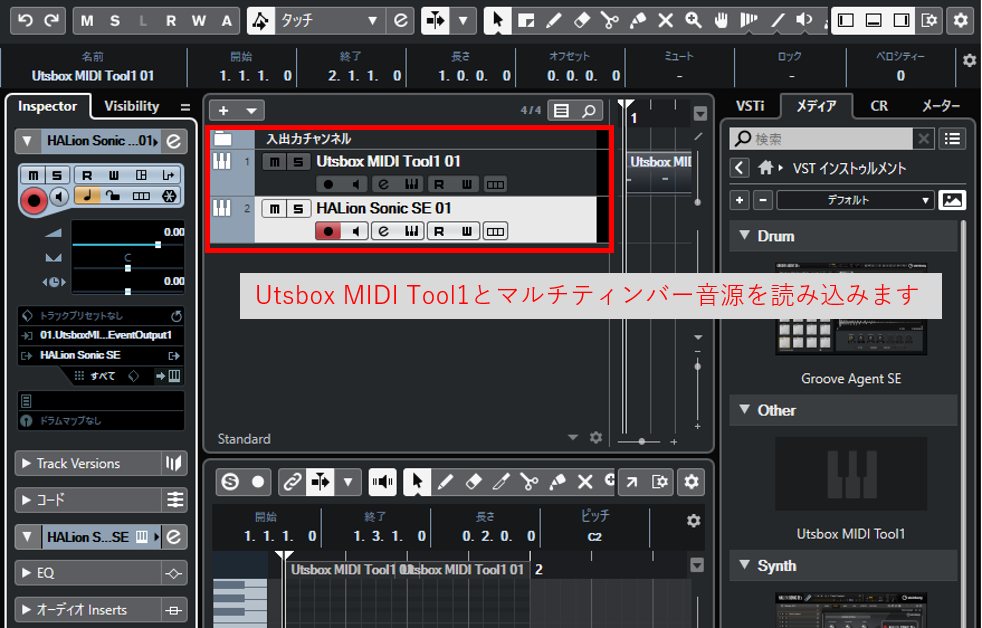This screenshot has width=982, height=628.
Task: Open the automation mode タッチ dropdown
Action: point(328,21)
